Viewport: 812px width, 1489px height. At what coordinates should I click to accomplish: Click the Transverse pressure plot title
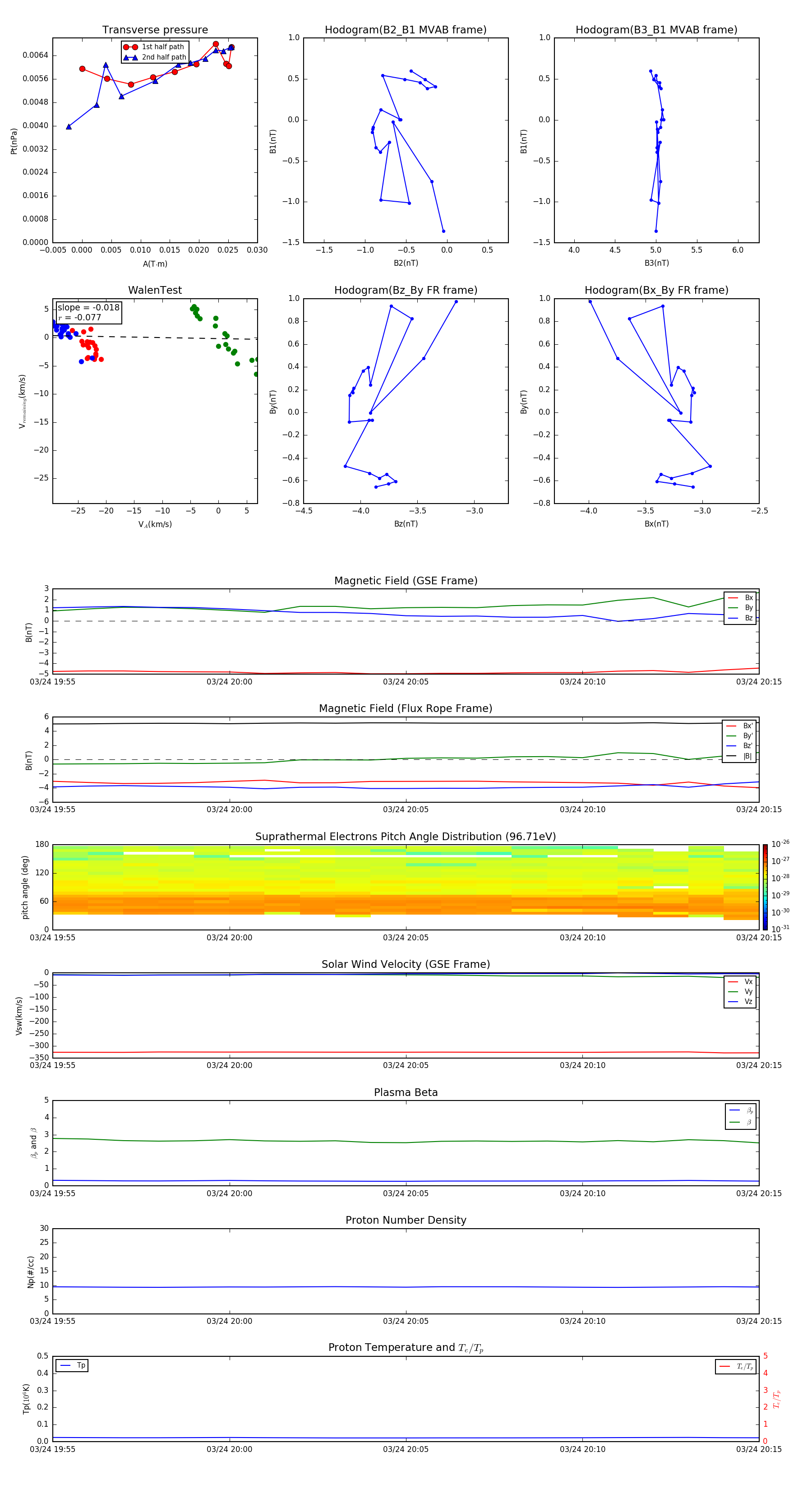click(155, 30)
